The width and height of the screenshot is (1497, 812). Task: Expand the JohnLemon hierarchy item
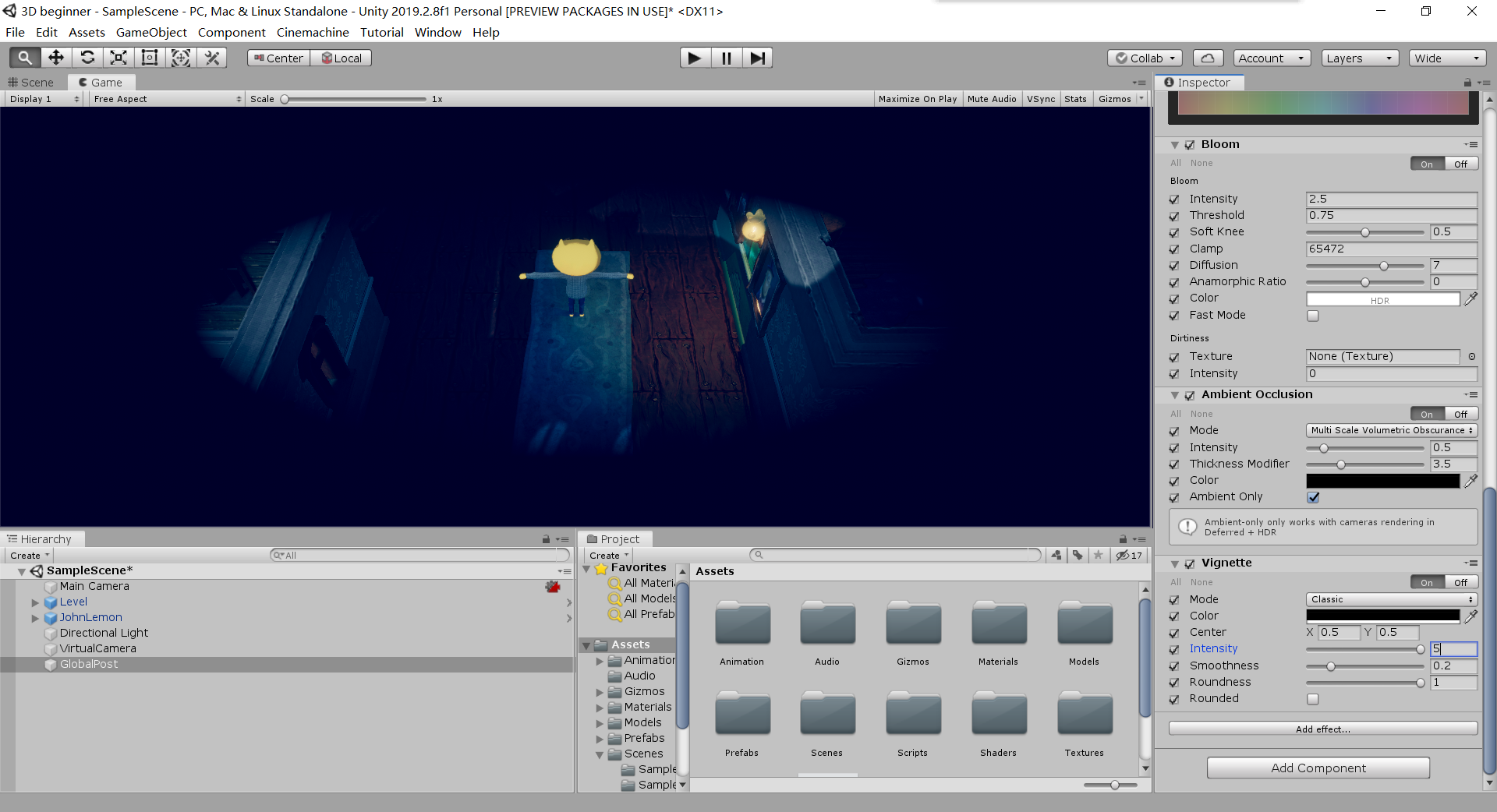pyautogui.click(x=35, y=618)
